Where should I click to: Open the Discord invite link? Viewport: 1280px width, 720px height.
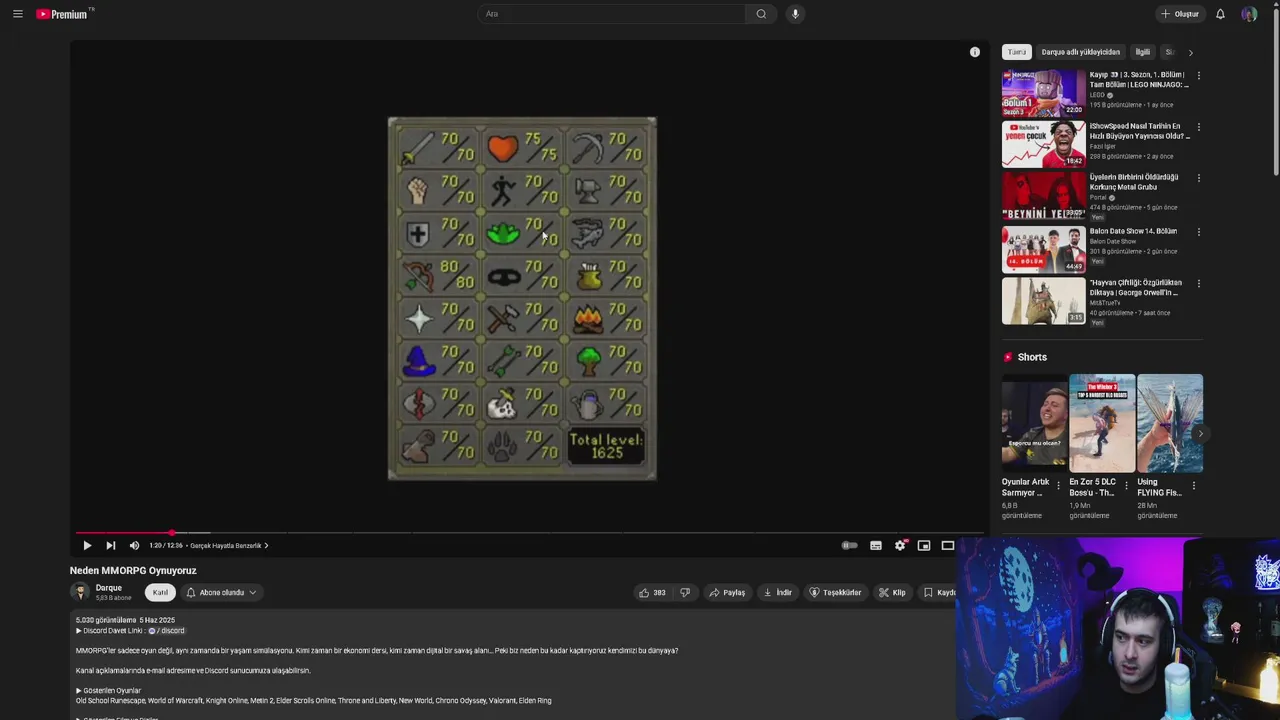pos(166,631)
